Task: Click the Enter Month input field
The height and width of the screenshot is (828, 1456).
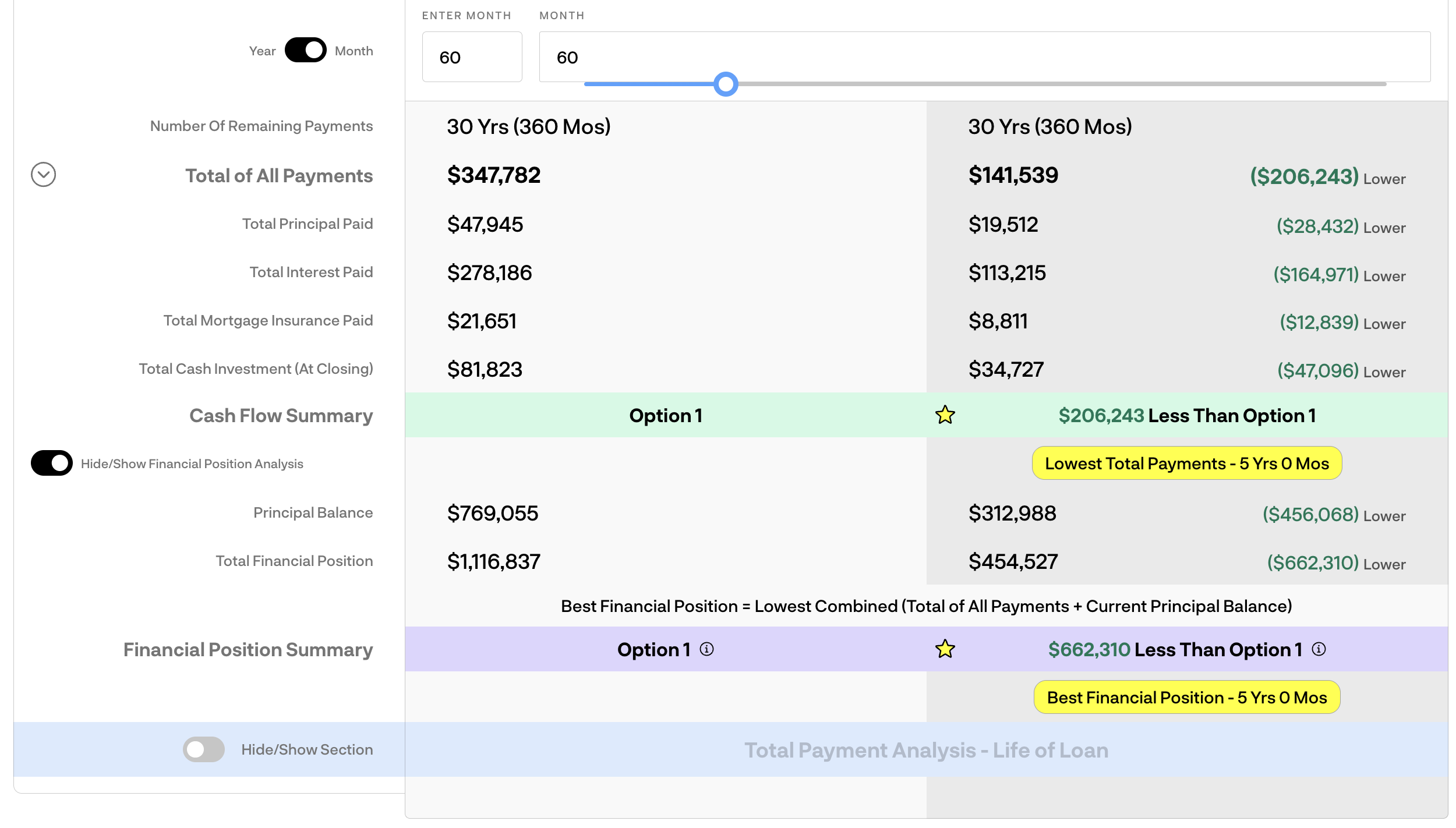Action: (x=472, y=57)
